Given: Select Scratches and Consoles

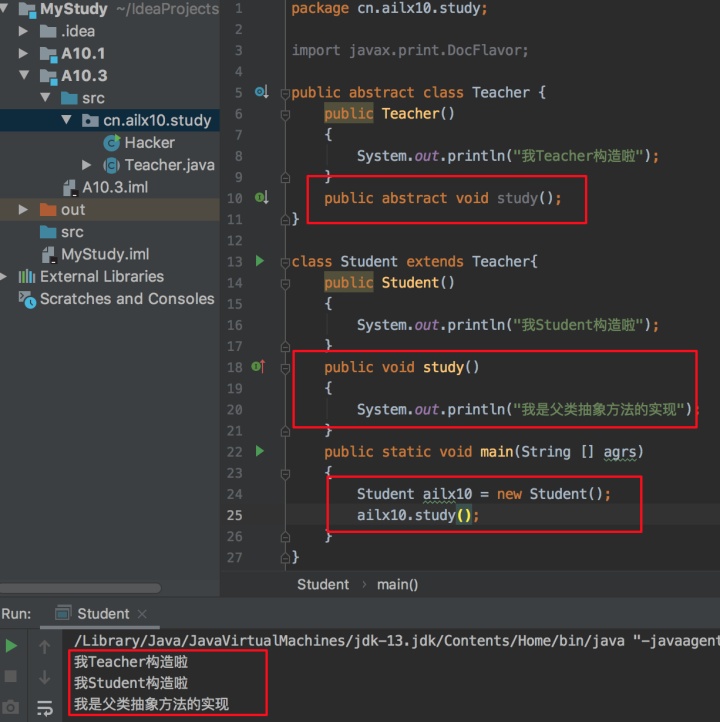Looking at the screenshot, I should [x=127, y=299].
